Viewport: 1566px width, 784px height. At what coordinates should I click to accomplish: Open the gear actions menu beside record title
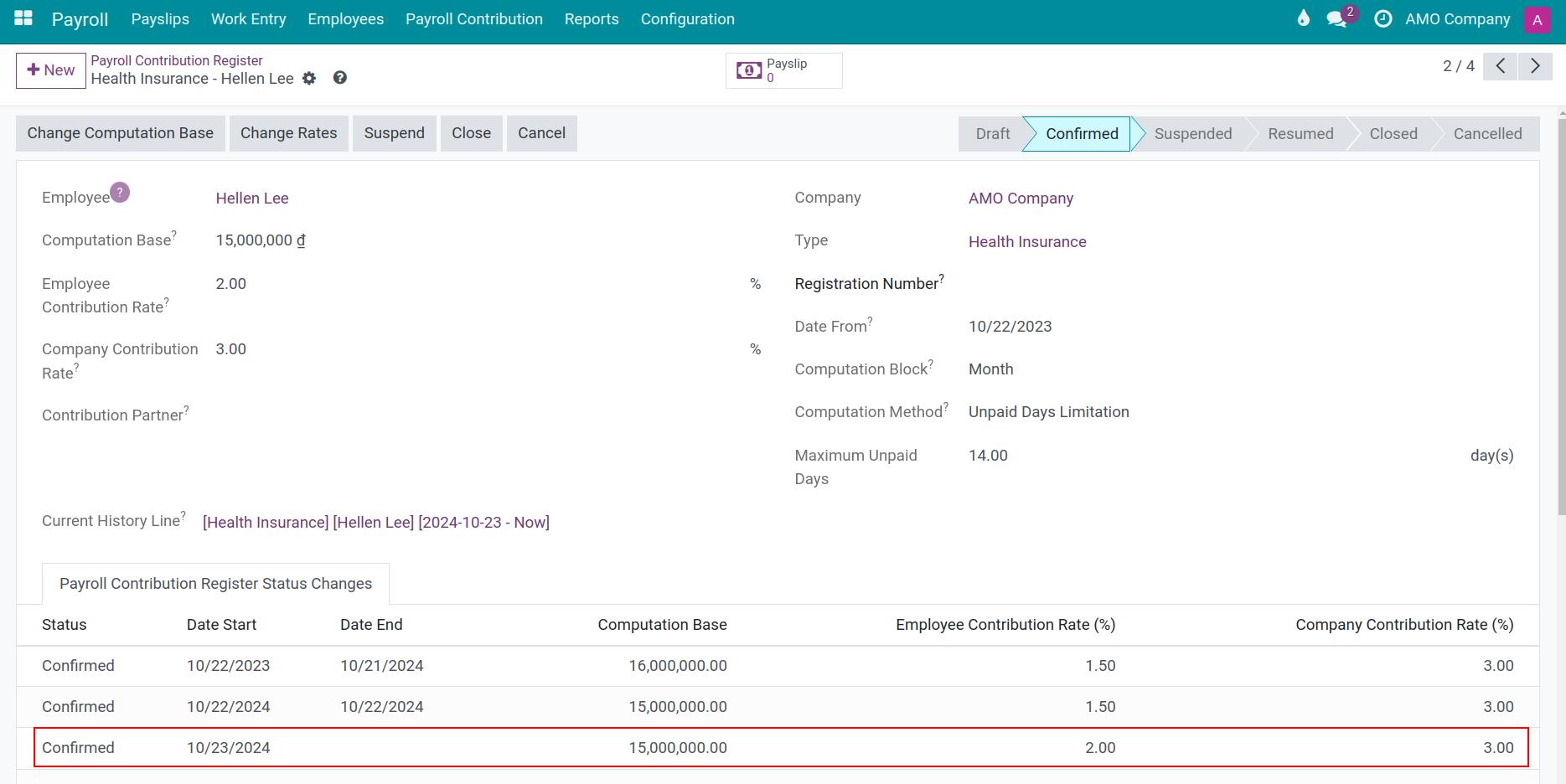(309, 78)
